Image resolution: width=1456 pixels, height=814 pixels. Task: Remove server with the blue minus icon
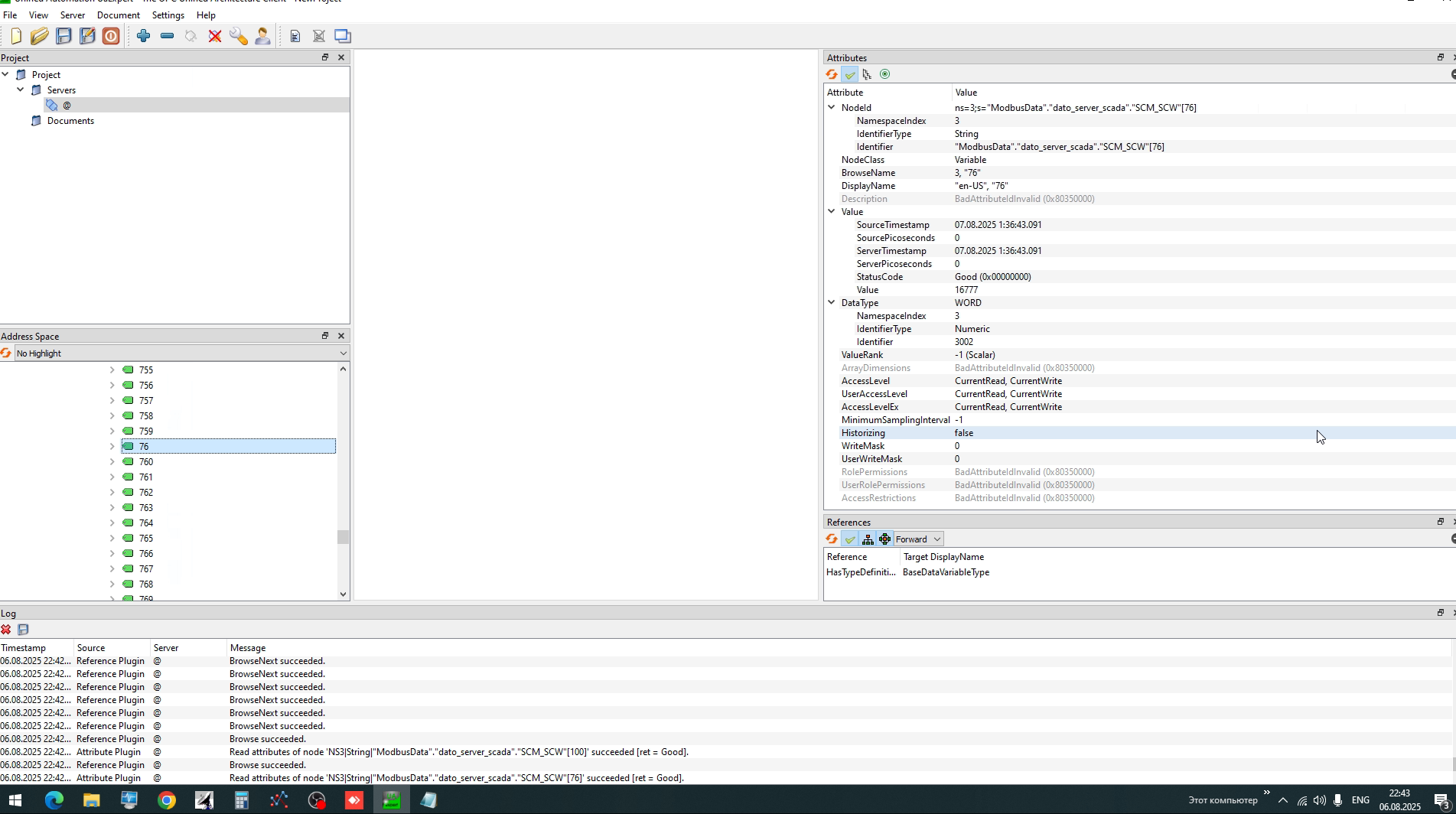point(167,36)
